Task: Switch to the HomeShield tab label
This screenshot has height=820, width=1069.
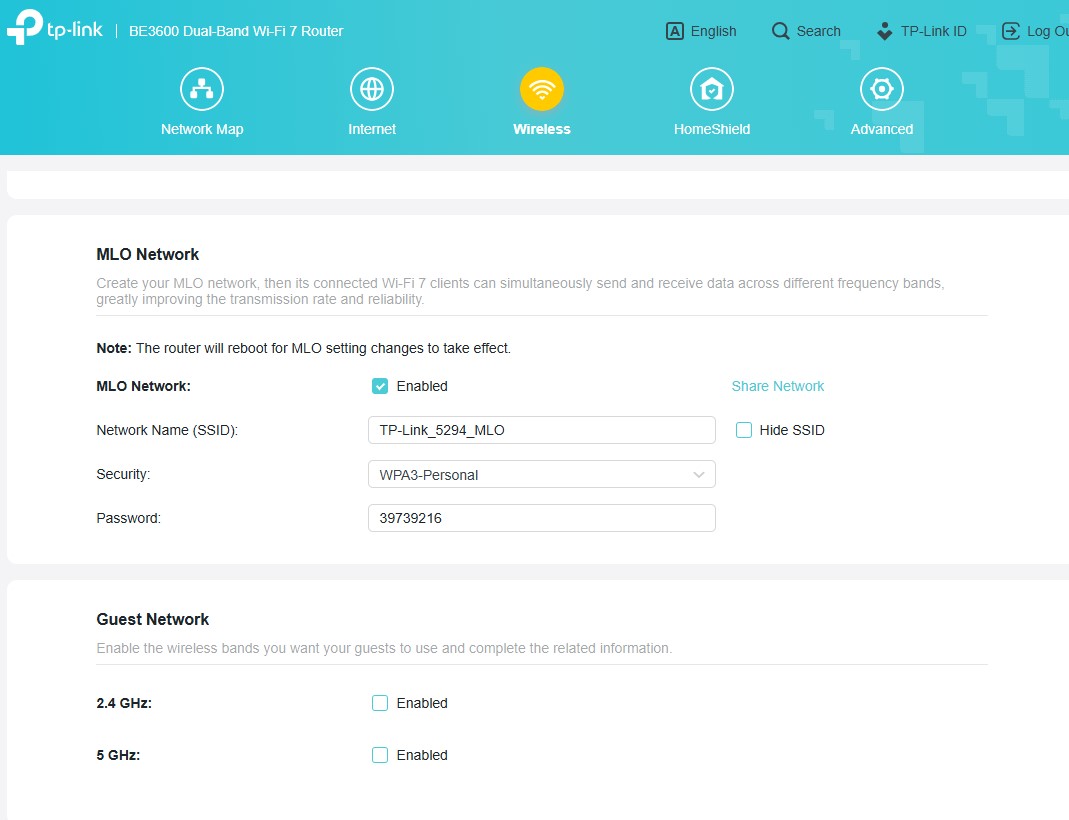Action: point(712,129)
